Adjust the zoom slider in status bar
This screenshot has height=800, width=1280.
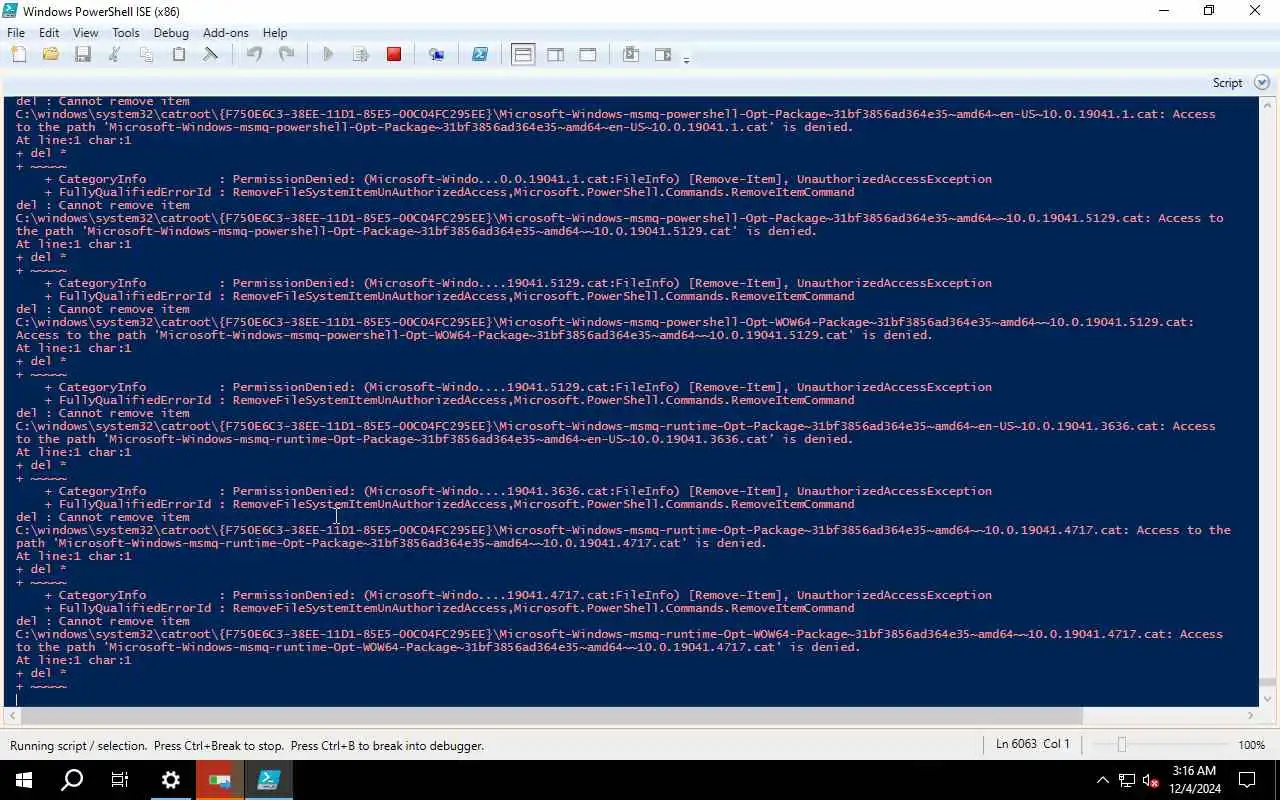[x=1122, y=745]
